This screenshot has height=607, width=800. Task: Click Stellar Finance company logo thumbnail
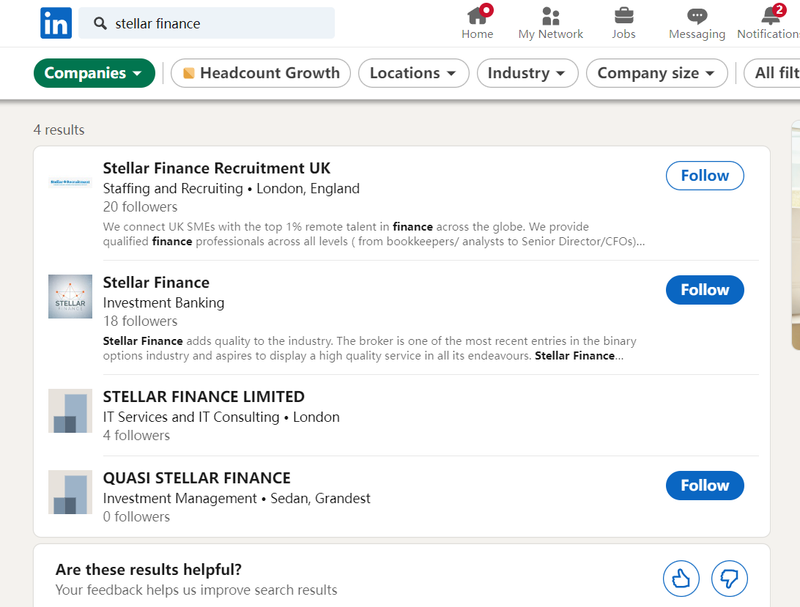pos(70,296)
